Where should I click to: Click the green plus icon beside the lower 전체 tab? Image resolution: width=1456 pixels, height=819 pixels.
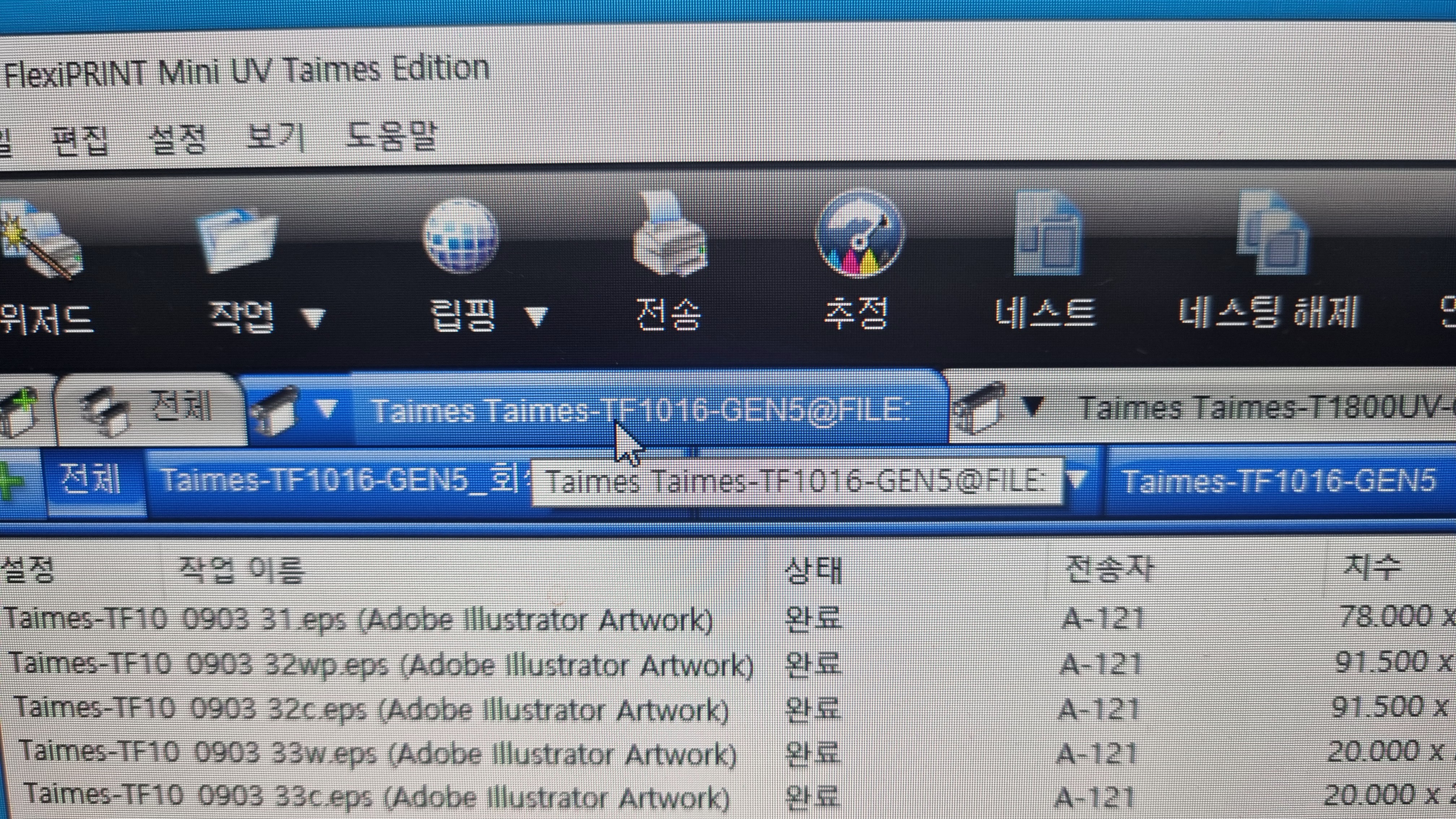point(11,481)
